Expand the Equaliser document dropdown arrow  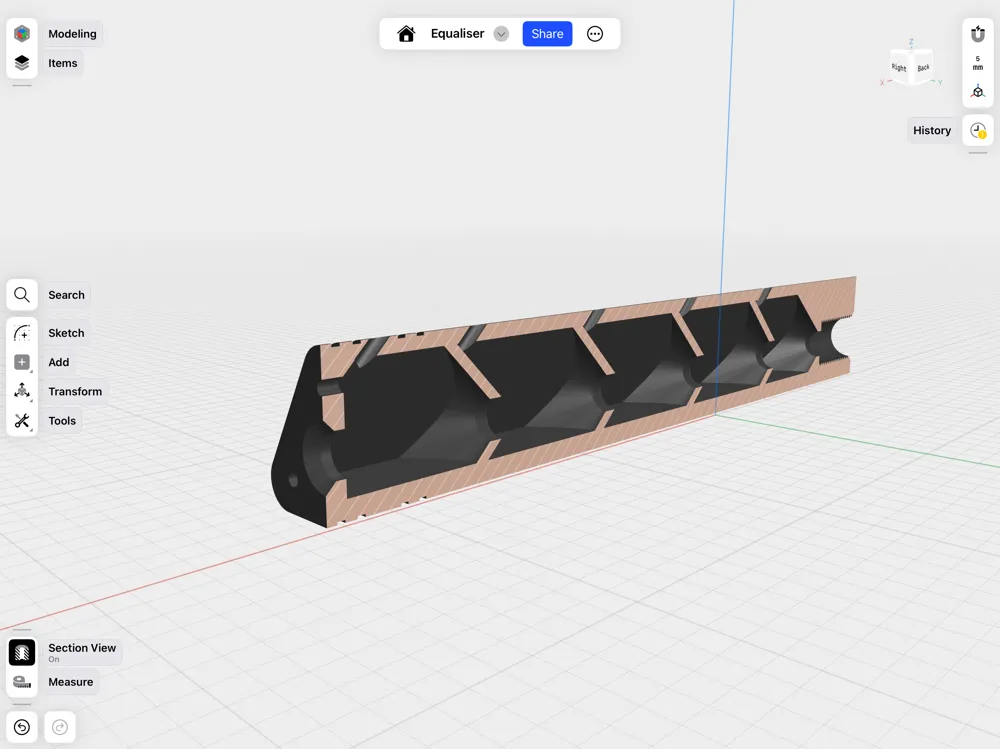click(501, 34)
